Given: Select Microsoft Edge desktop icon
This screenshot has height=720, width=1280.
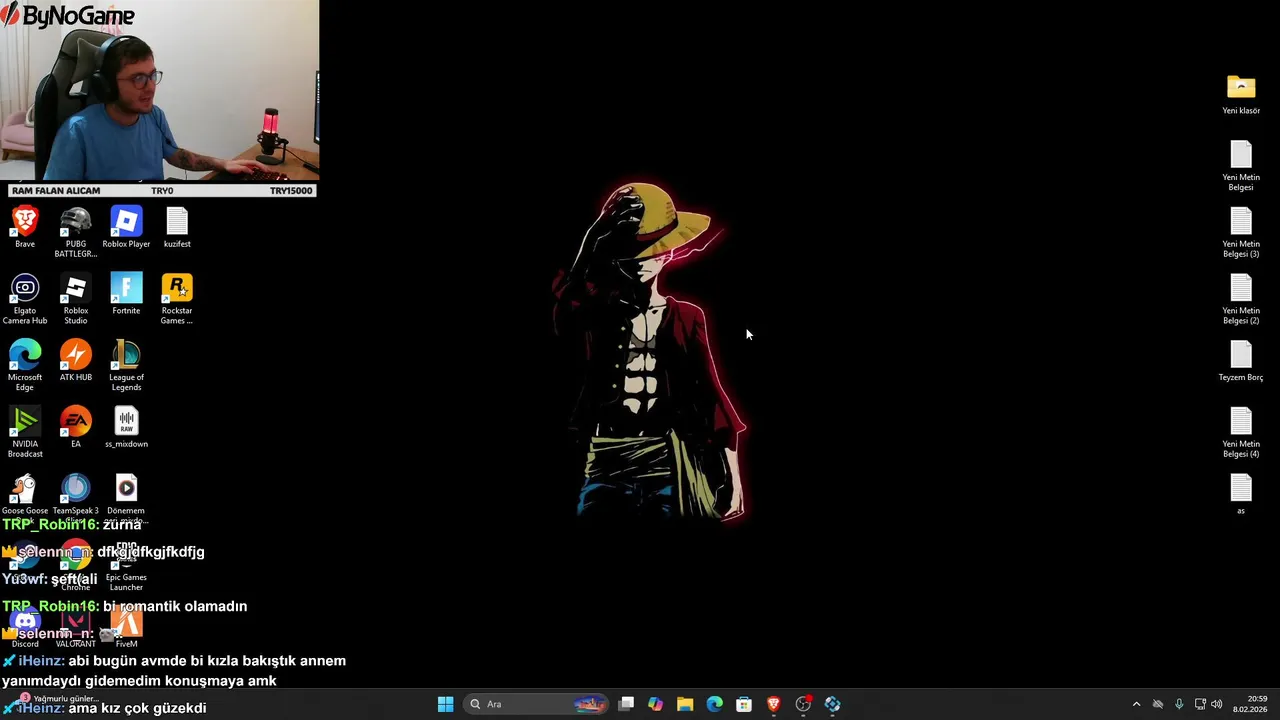Looking at the screenshot, I should [25, 366].
